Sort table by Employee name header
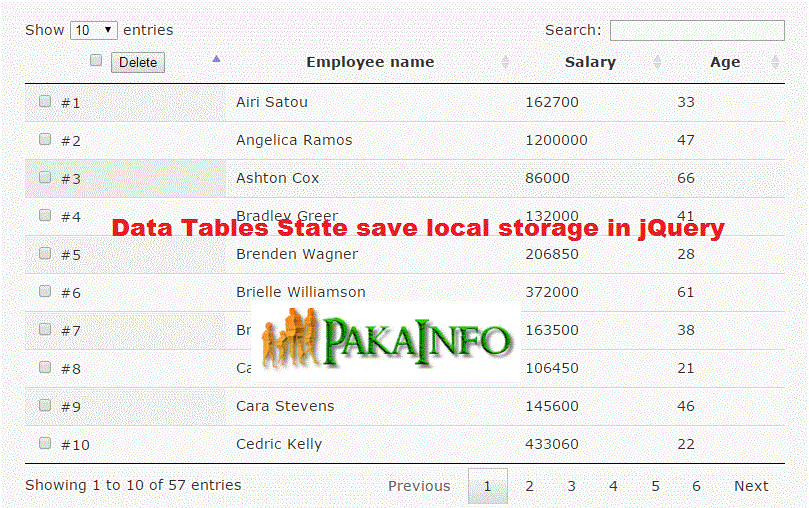The image size is (809, 508). point(370,62)
